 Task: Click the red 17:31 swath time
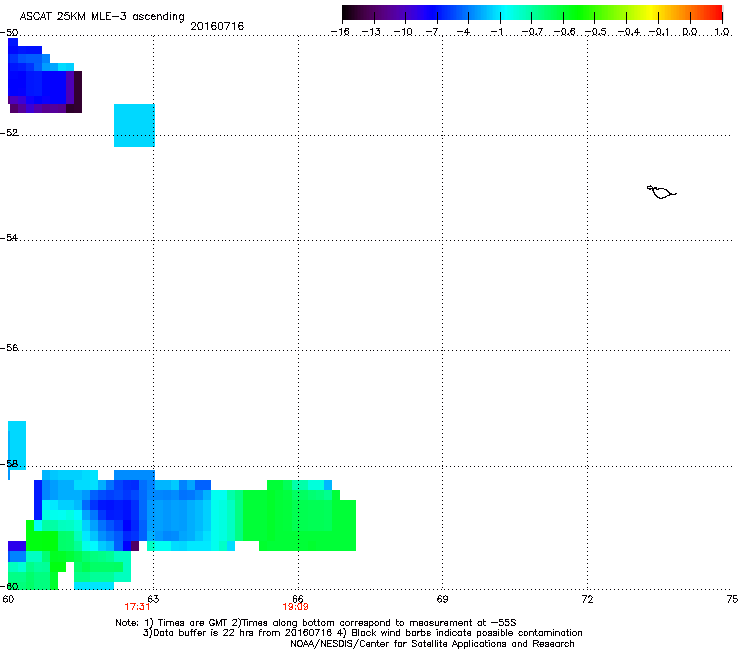pos(137,607)
